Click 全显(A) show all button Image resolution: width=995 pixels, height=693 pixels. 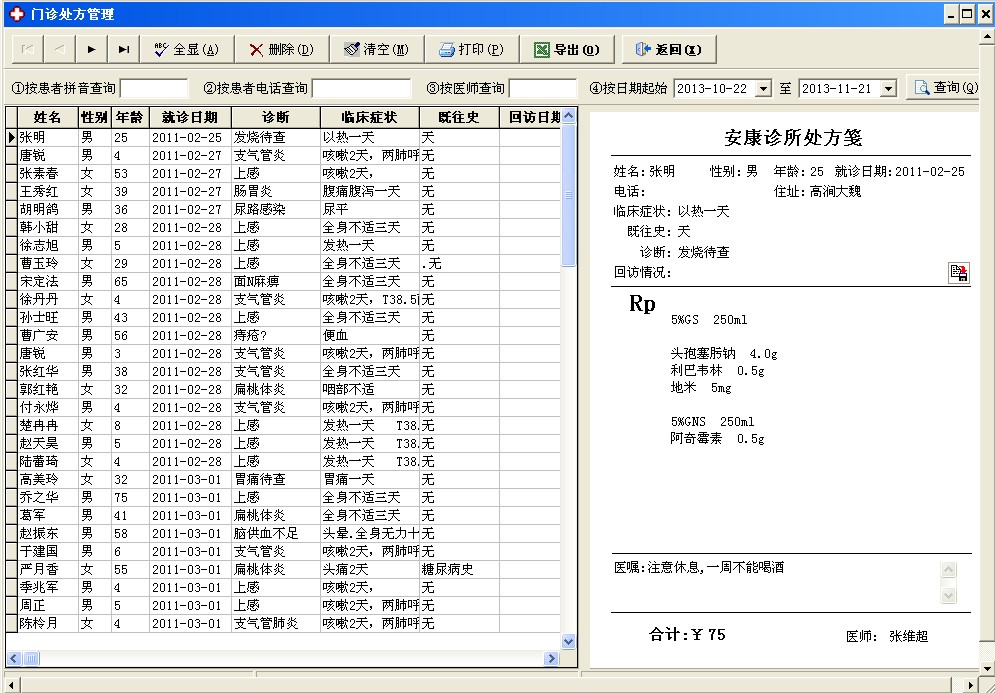[187, 50]
